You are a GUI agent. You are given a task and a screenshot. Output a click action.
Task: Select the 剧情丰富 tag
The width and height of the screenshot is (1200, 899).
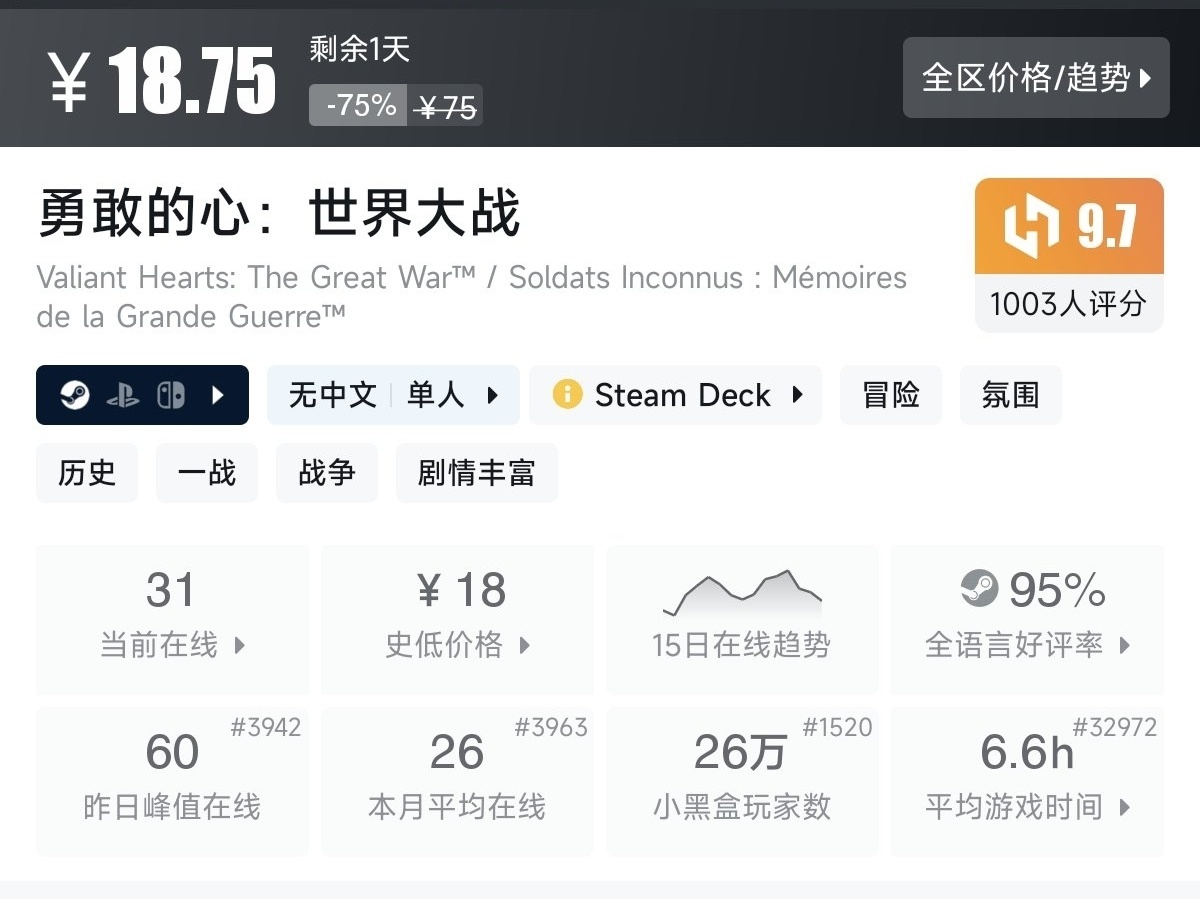476,473
